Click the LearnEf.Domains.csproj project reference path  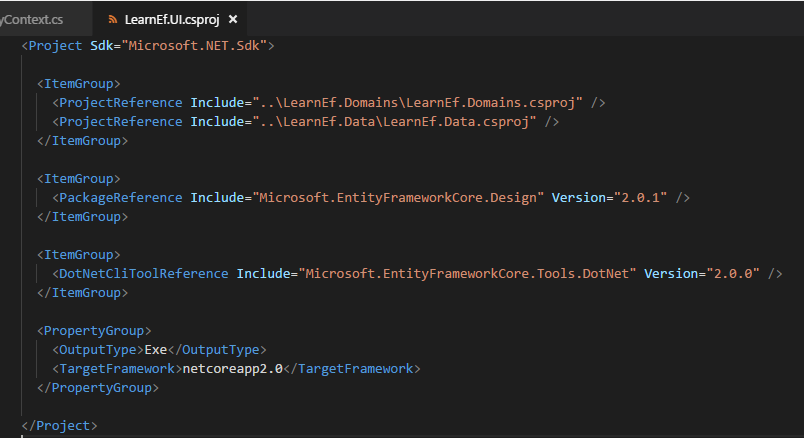(x=417, y=103)
